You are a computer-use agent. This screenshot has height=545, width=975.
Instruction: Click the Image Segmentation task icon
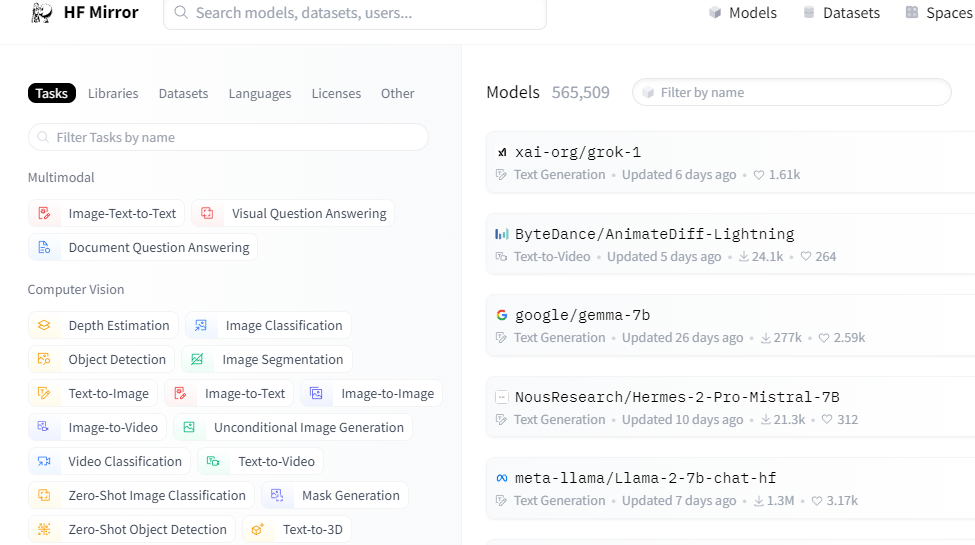[x=197, y=360]
